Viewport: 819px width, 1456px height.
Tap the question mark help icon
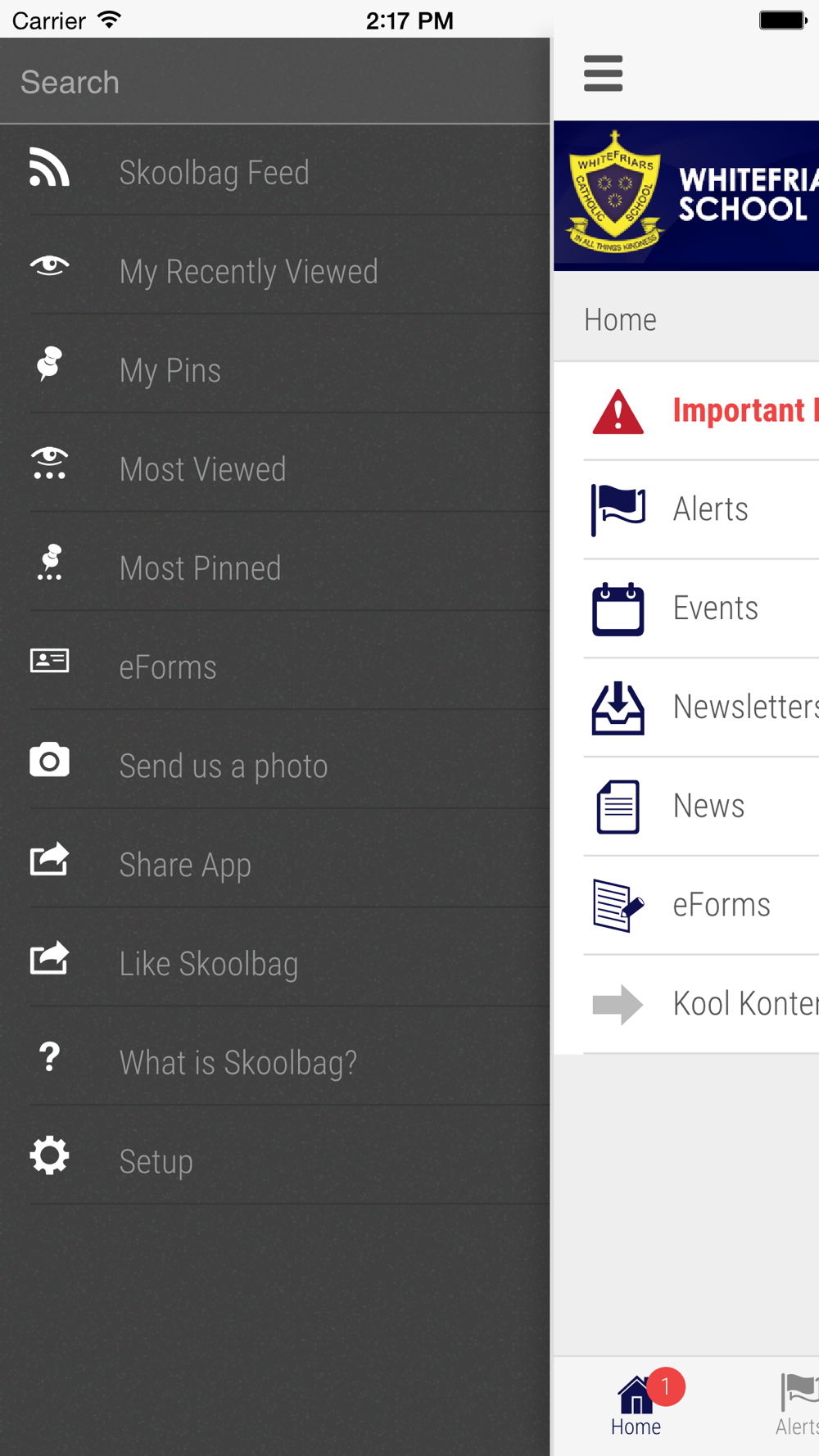coord(49,1056)
